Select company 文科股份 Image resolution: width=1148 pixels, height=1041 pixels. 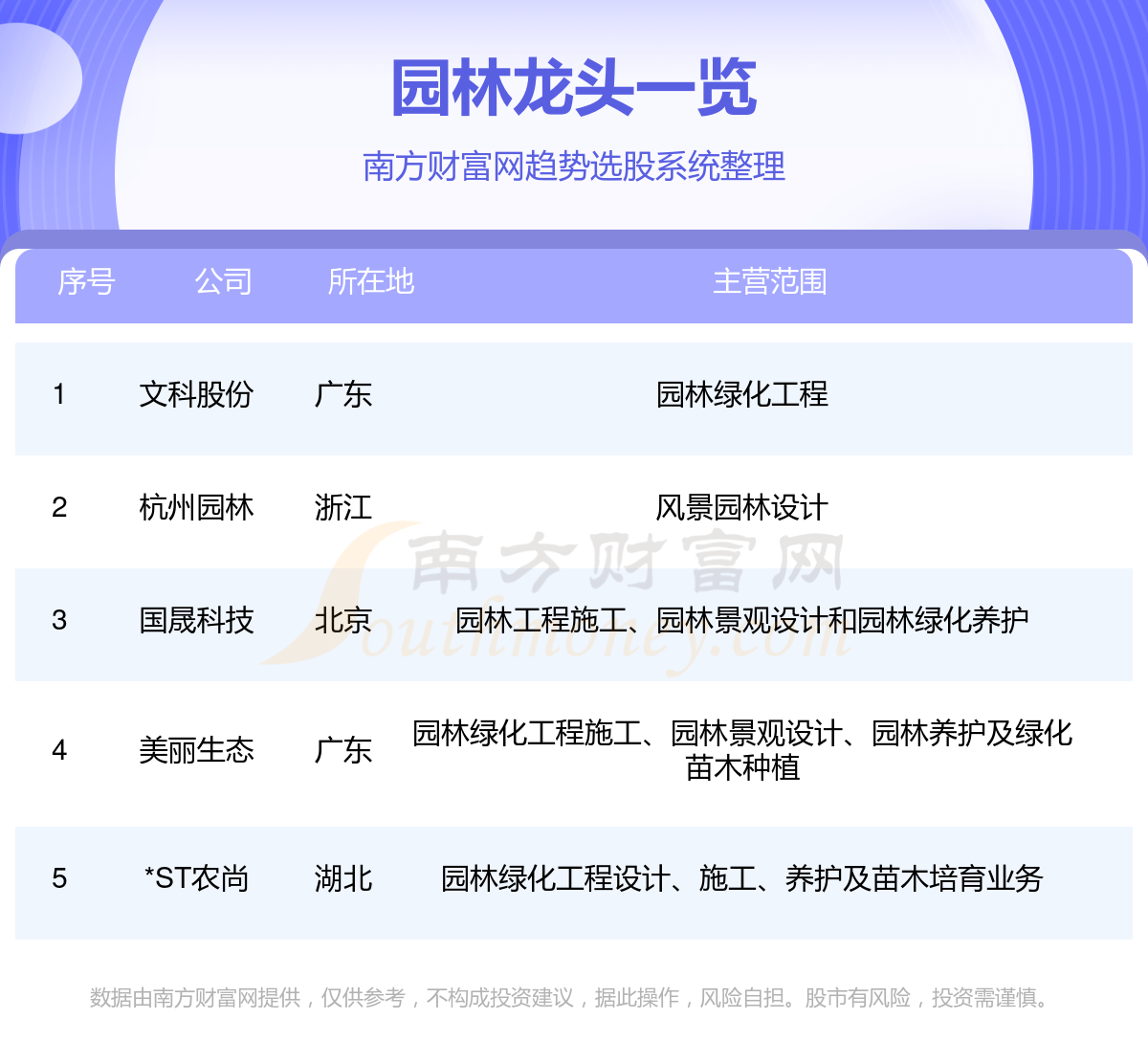tap(196, 394)
